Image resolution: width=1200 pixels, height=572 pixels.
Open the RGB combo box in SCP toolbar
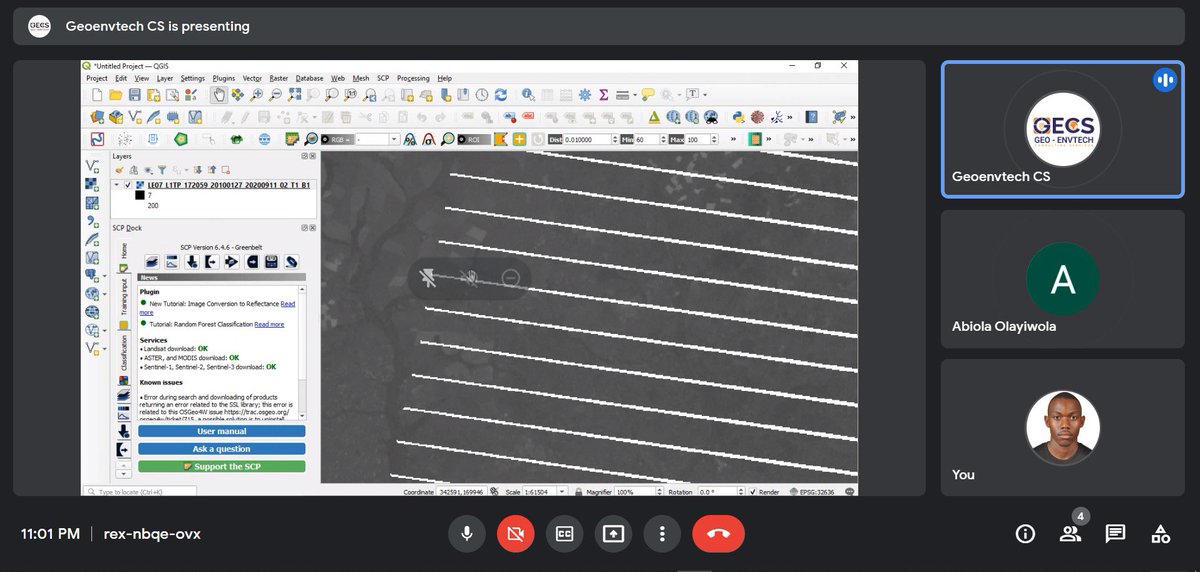tap(377, 139)
